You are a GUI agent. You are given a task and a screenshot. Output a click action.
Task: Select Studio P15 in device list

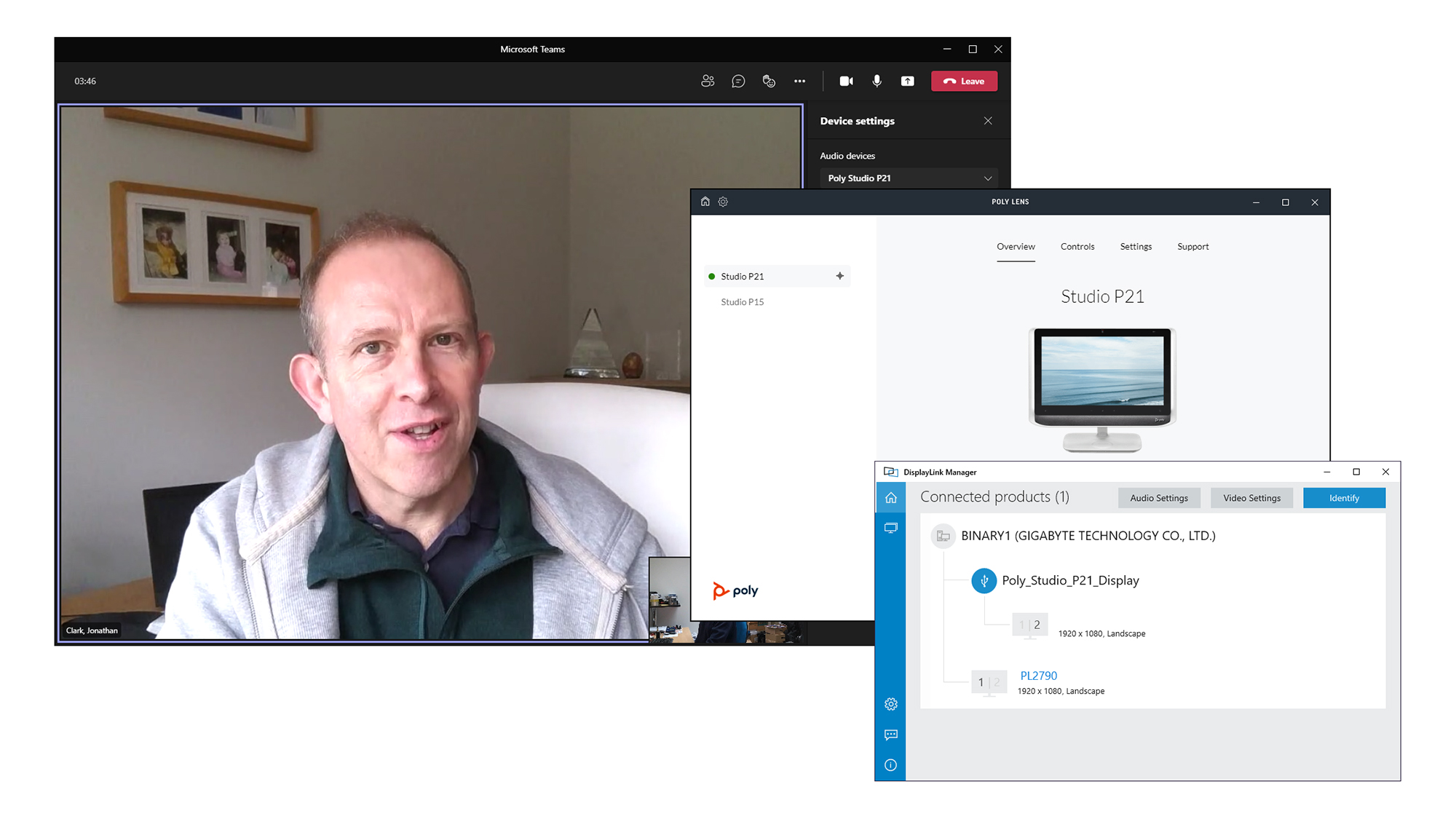[x=742, y=302]
